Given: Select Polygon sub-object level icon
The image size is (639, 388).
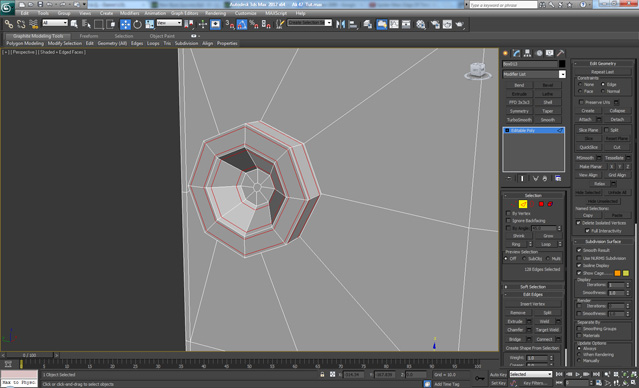Looking at the screenshot, I should click(x=541, y=204).
